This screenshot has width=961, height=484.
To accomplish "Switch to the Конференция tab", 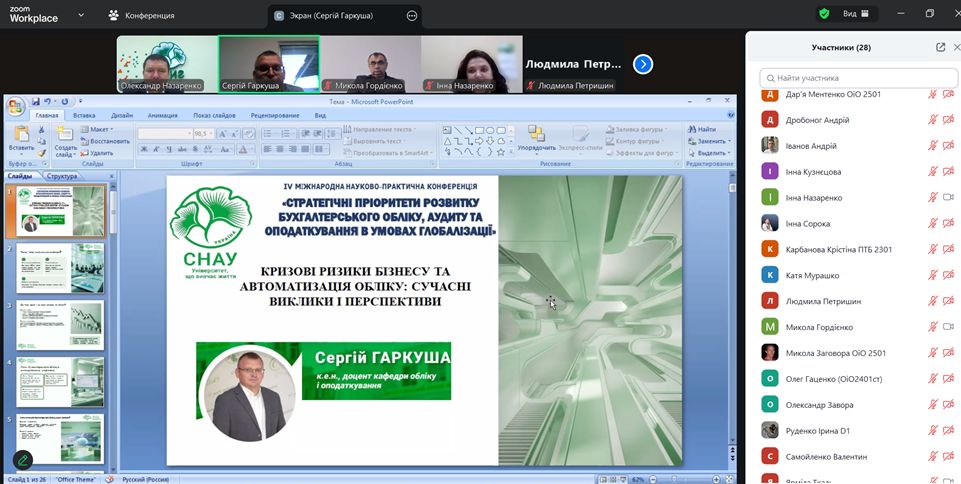I will tap(141, 16).
